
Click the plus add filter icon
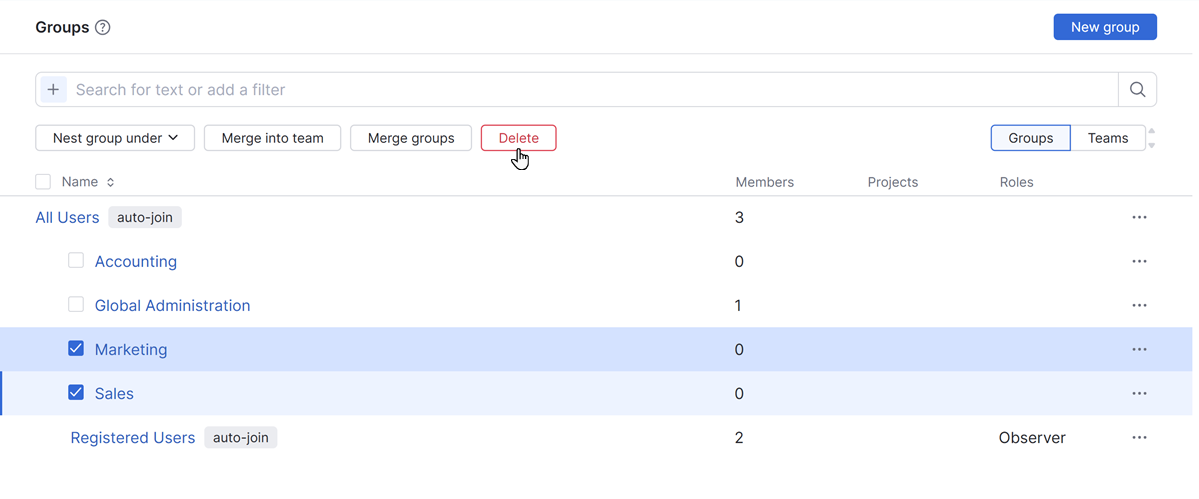[54, 90]
